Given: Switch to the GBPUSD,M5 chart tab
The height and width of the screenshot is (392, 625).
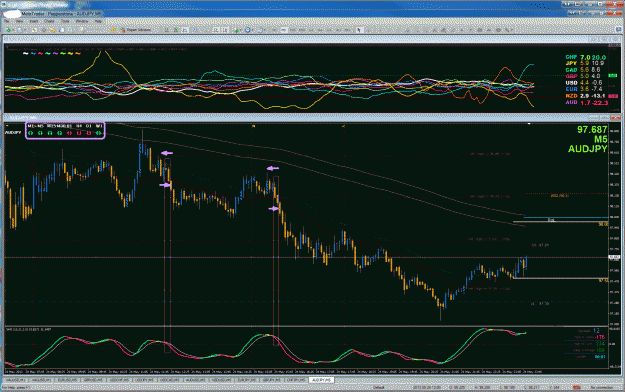Looking at the screenshot, I should pyautogui.click(x=93, y=380).
